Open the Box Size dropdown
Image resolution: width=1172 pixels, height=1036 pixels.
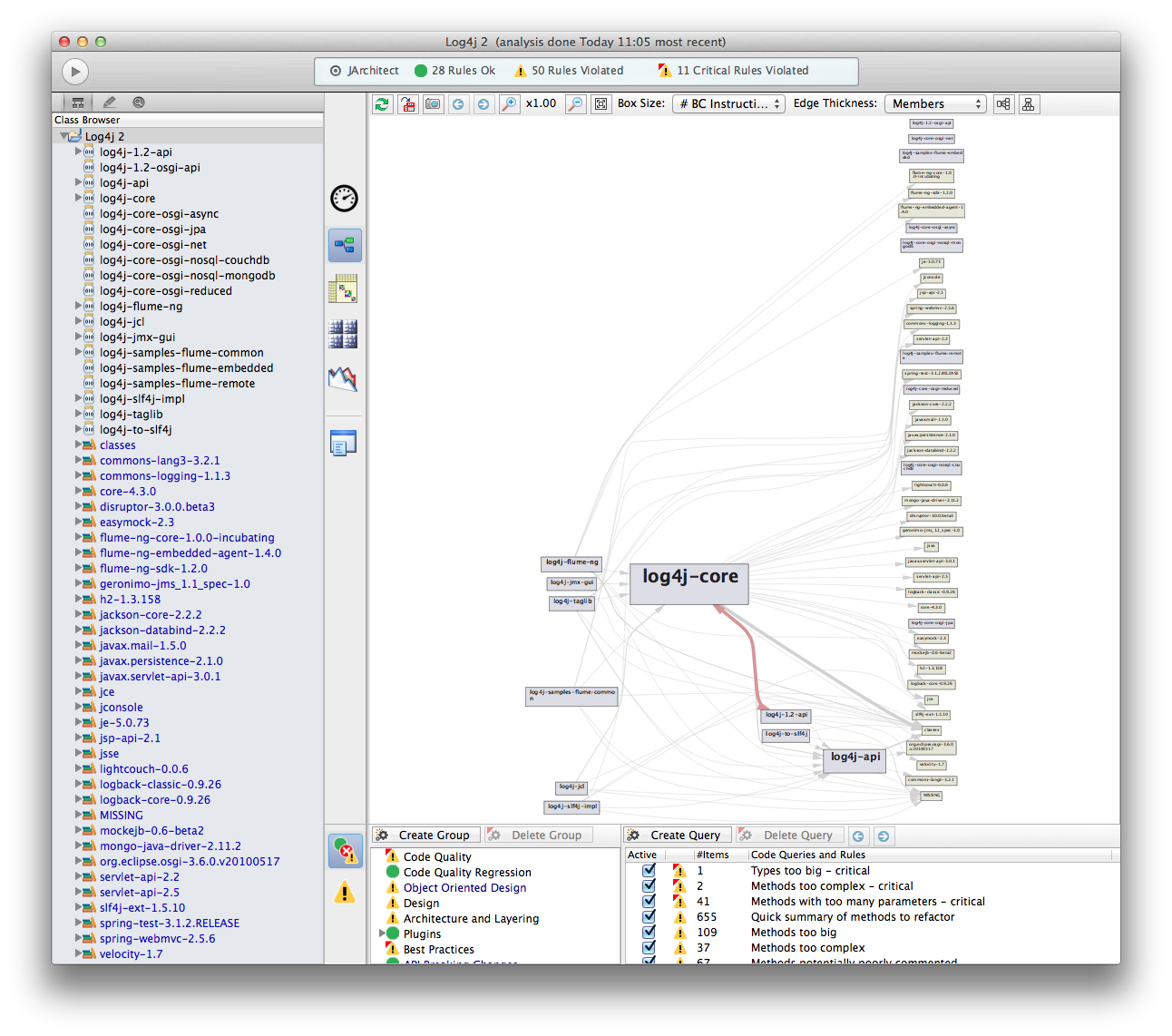point(729,104)
